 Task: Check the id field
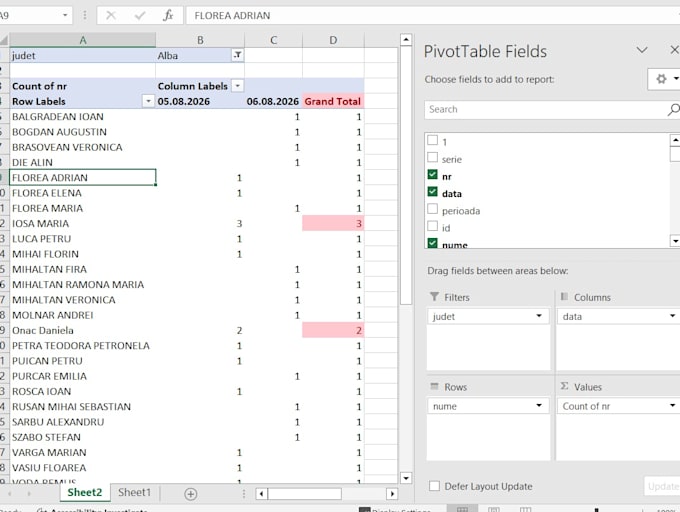(432, 226)
